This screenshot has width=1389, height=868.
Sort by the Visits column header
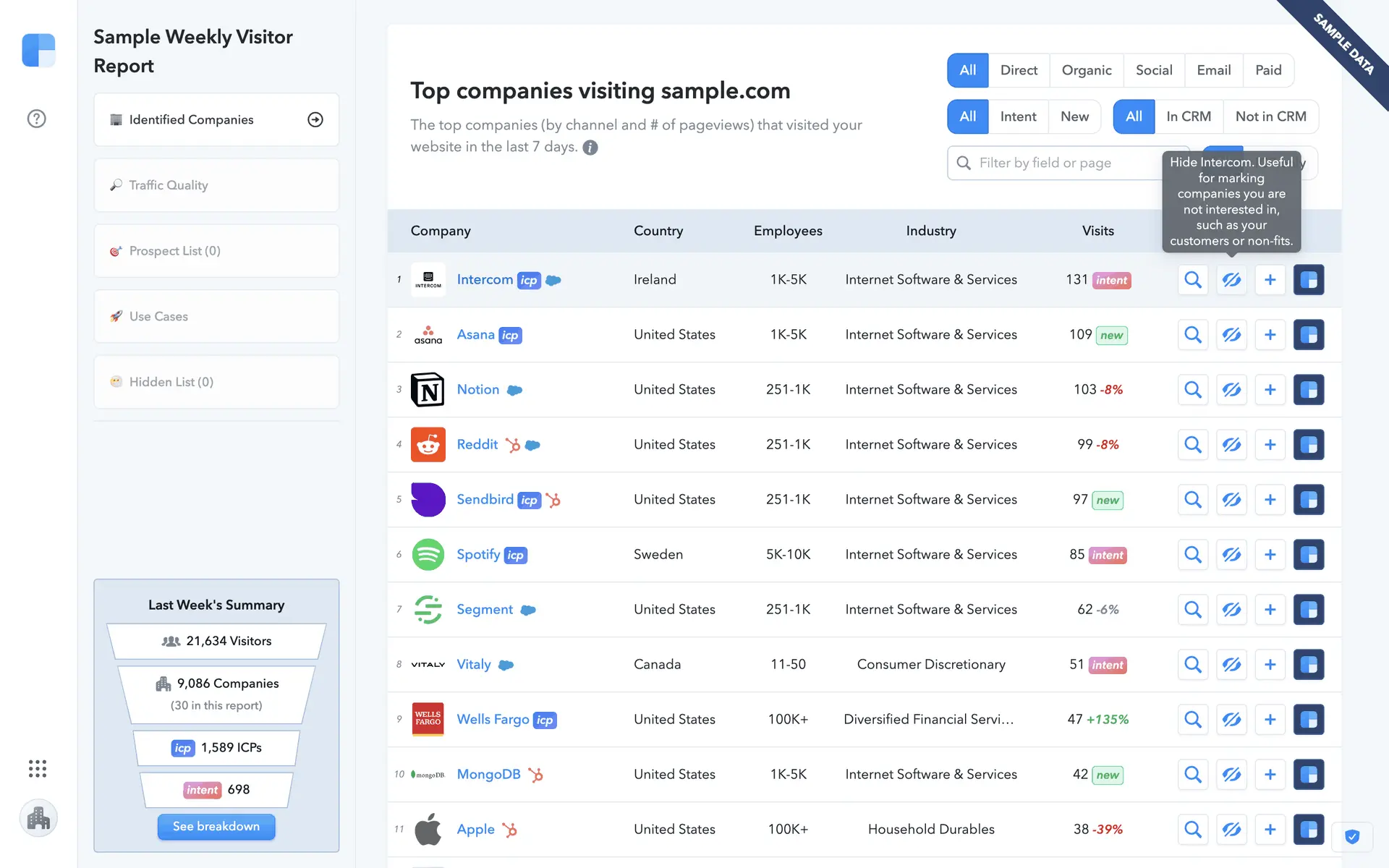pyautogui.click(x=1097, y=231)
